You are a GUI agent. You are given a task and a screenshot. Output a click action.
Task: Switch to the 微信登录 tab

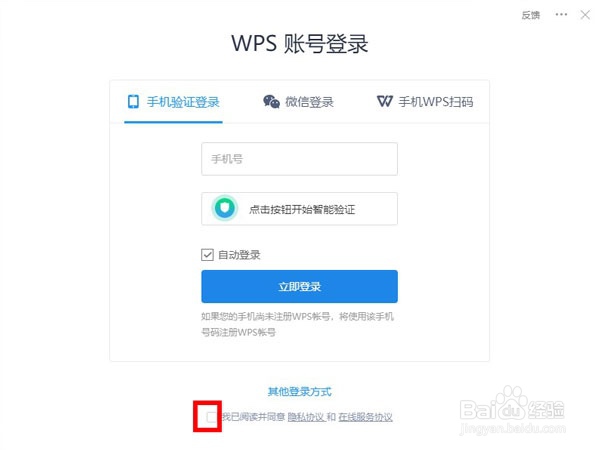point(298,102)
